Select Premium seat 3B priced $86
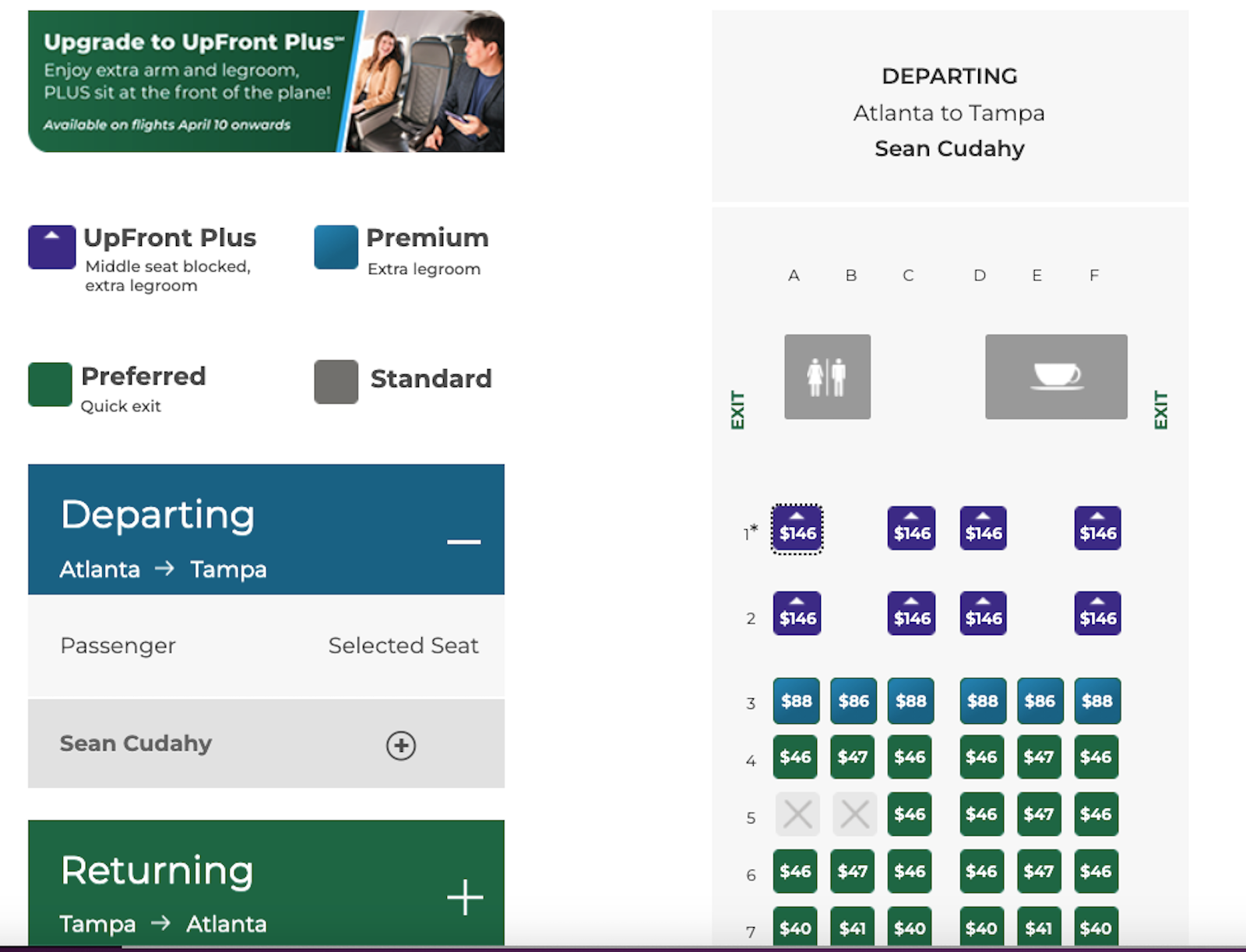The image size is (1246, 952). (854, 701)
